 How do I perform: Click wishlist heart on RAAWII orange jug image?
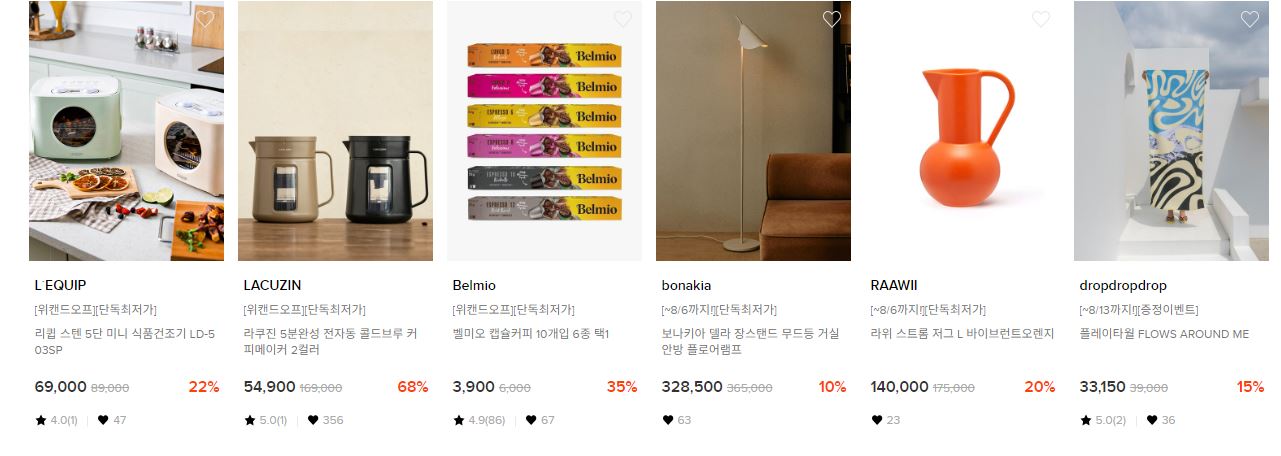pos(1040,19)
